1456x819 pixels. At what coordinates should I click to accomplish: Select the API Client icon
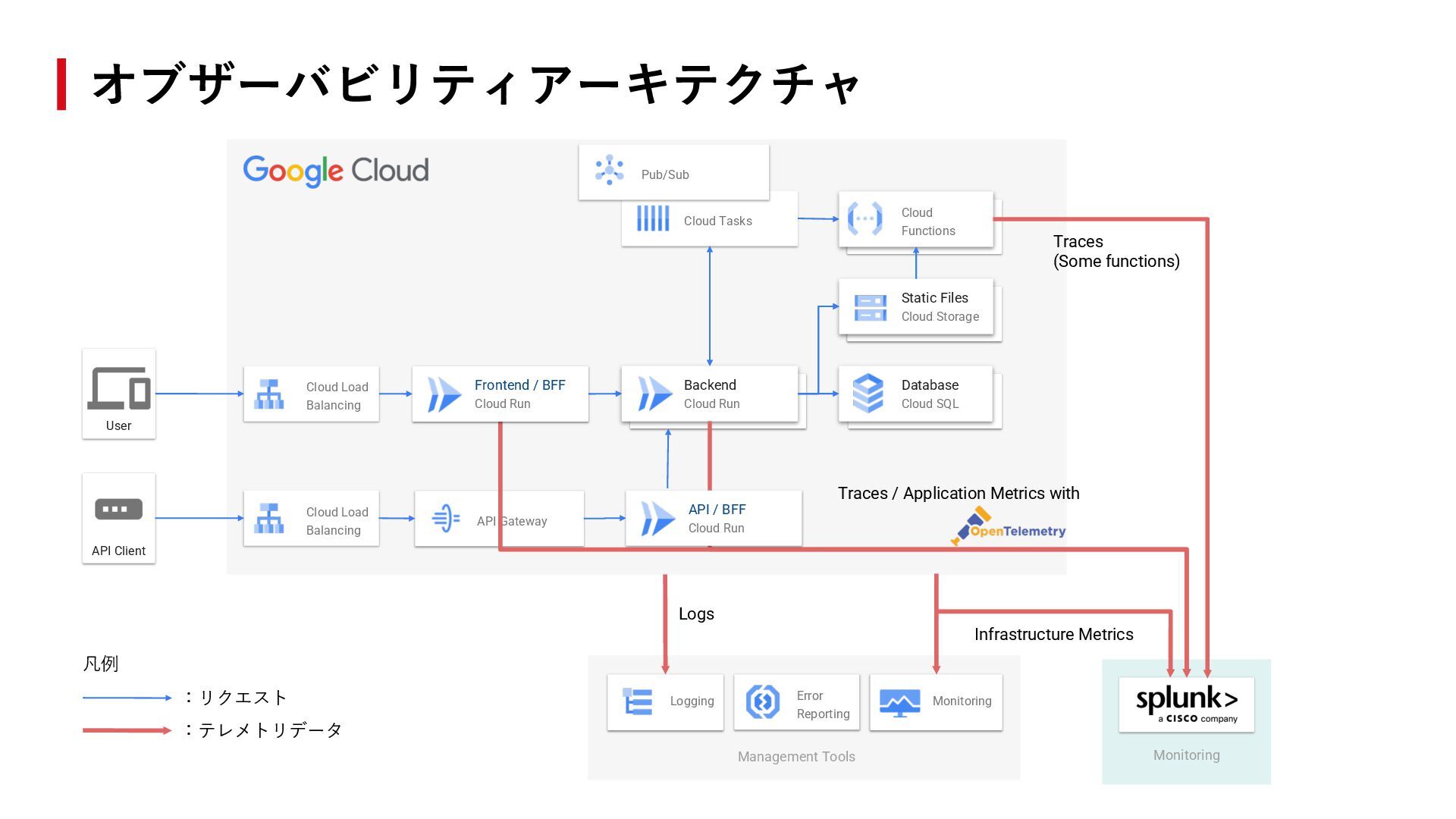[x=118, y=509]
